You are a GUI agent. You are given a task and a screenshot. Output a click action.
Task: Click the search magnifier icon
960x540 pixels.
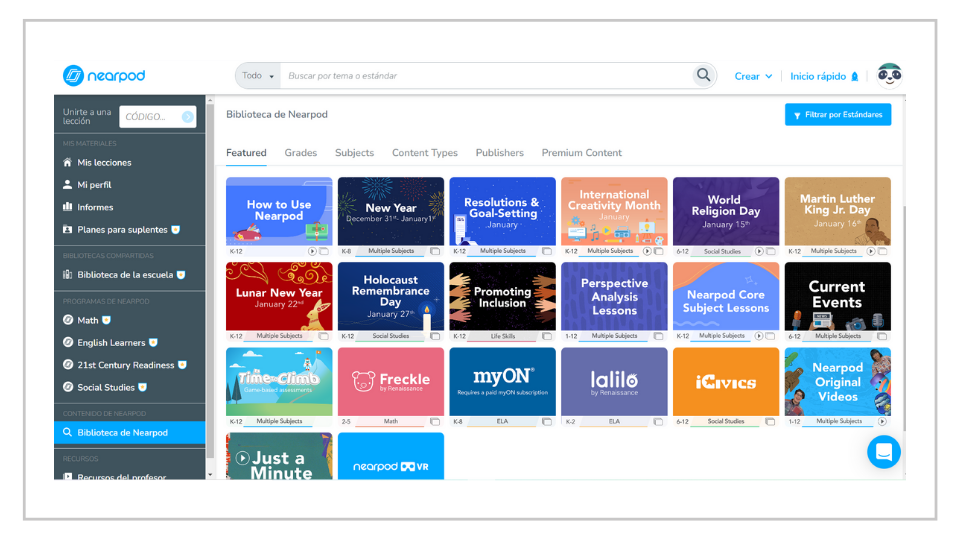(703, 75)
